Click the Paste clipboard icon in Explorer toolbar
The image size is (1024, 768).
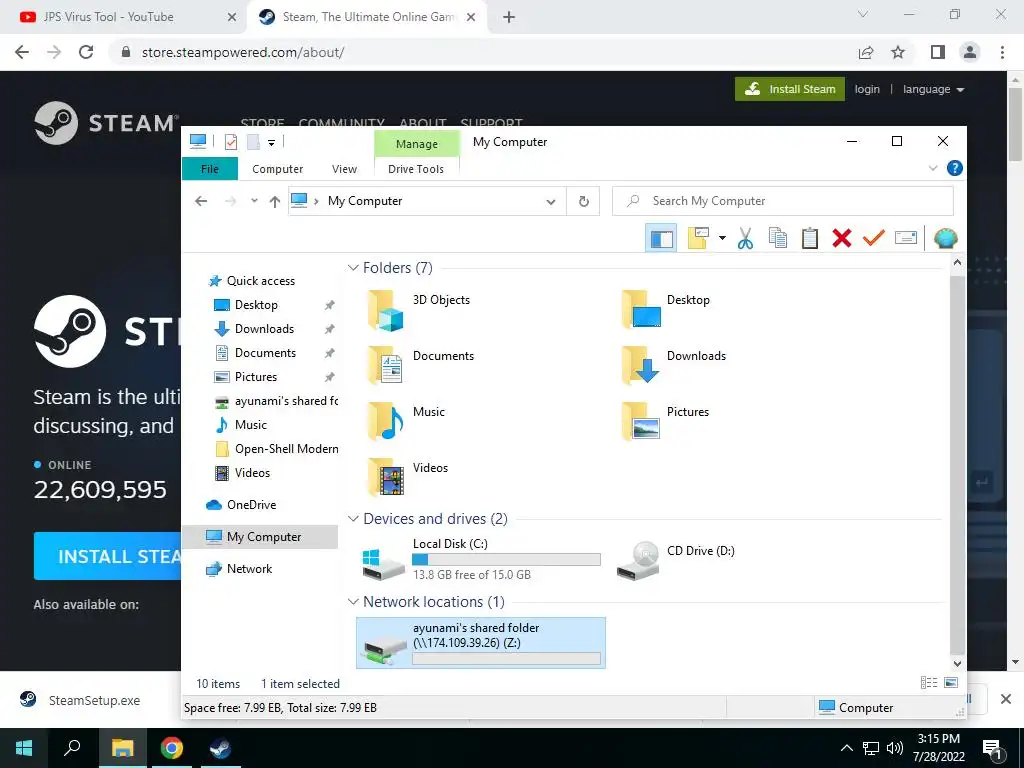point(810,238)
